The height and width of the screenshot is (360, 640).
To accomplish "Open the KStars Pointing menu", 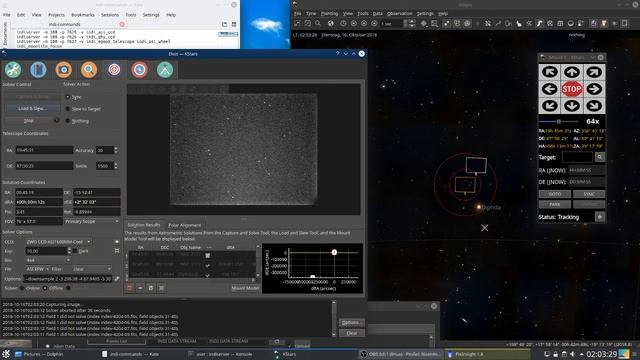I will (329, 13).
